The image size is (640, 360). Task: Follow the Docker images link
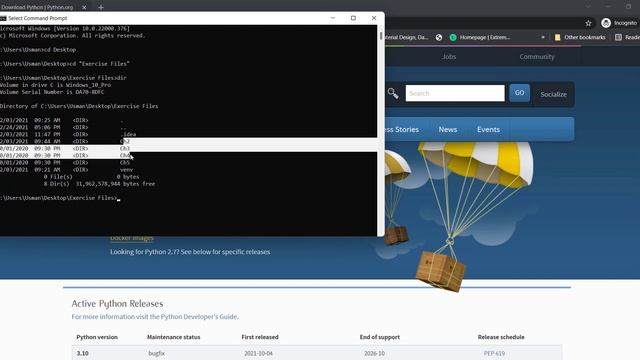coord(132,238)
